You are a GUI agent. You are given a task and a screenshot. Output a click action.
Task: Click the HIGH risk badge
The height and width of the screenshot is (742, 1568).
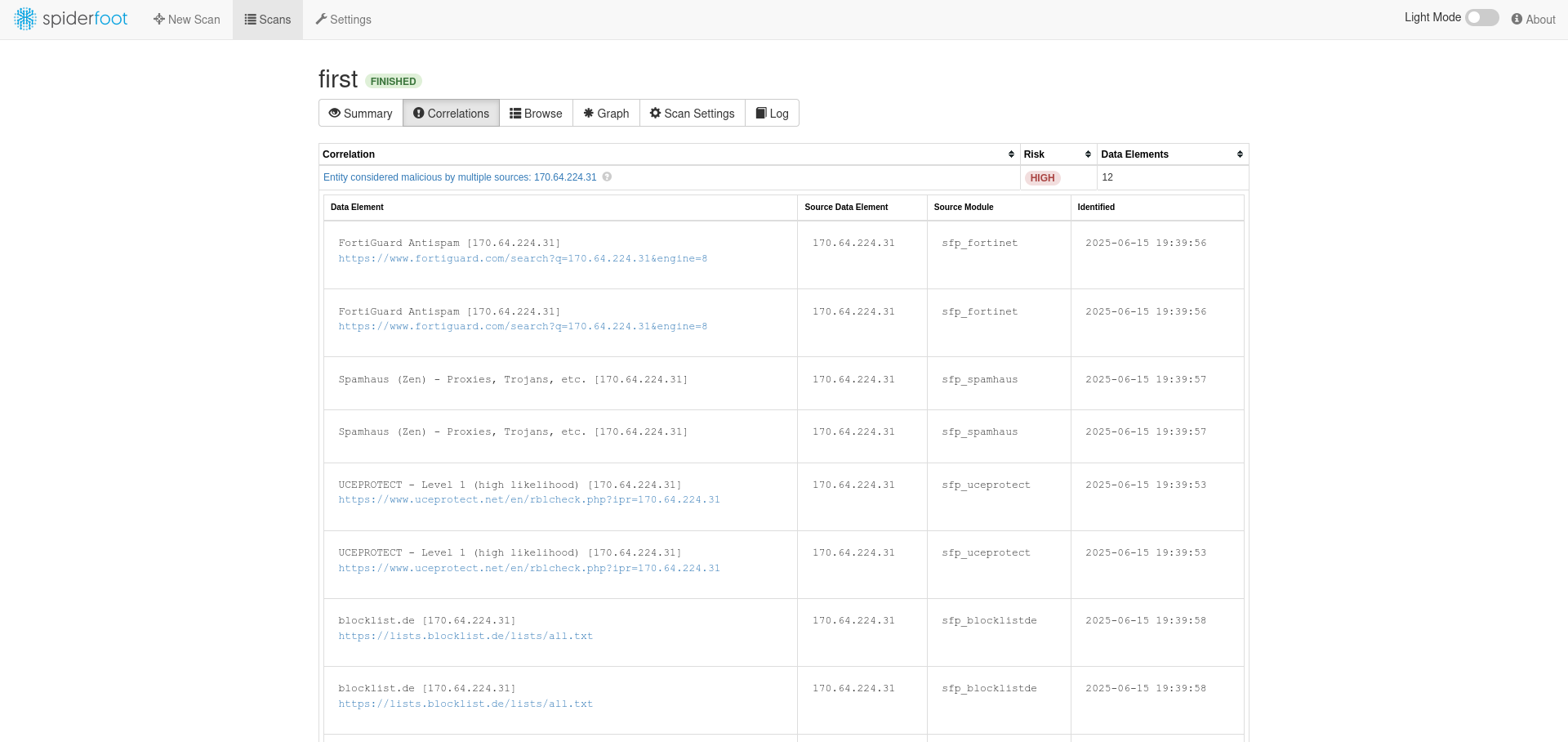tap(1042, 178)
